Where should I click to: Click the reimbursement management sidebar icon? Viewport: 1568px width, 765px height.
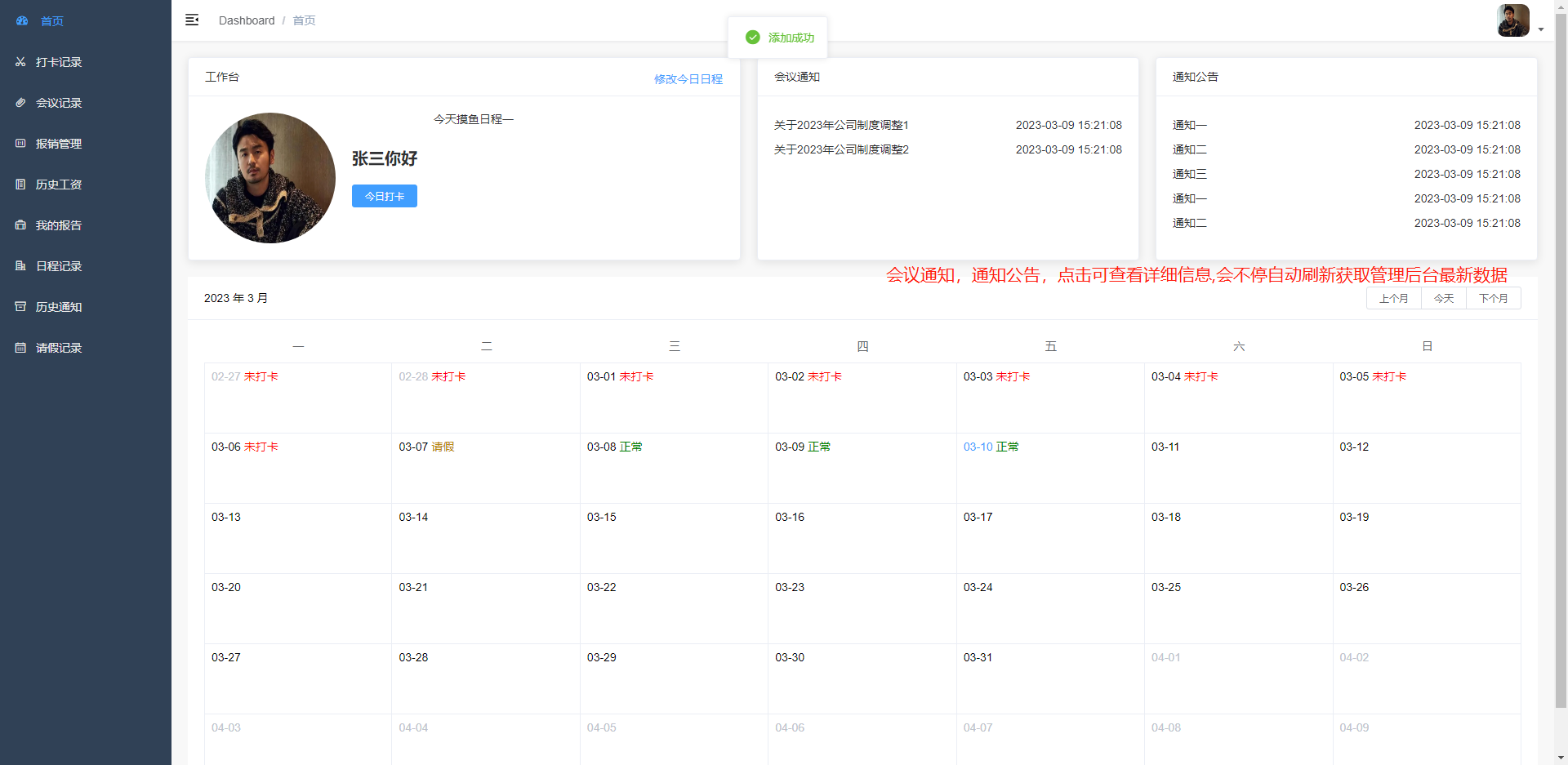point(20,144)
